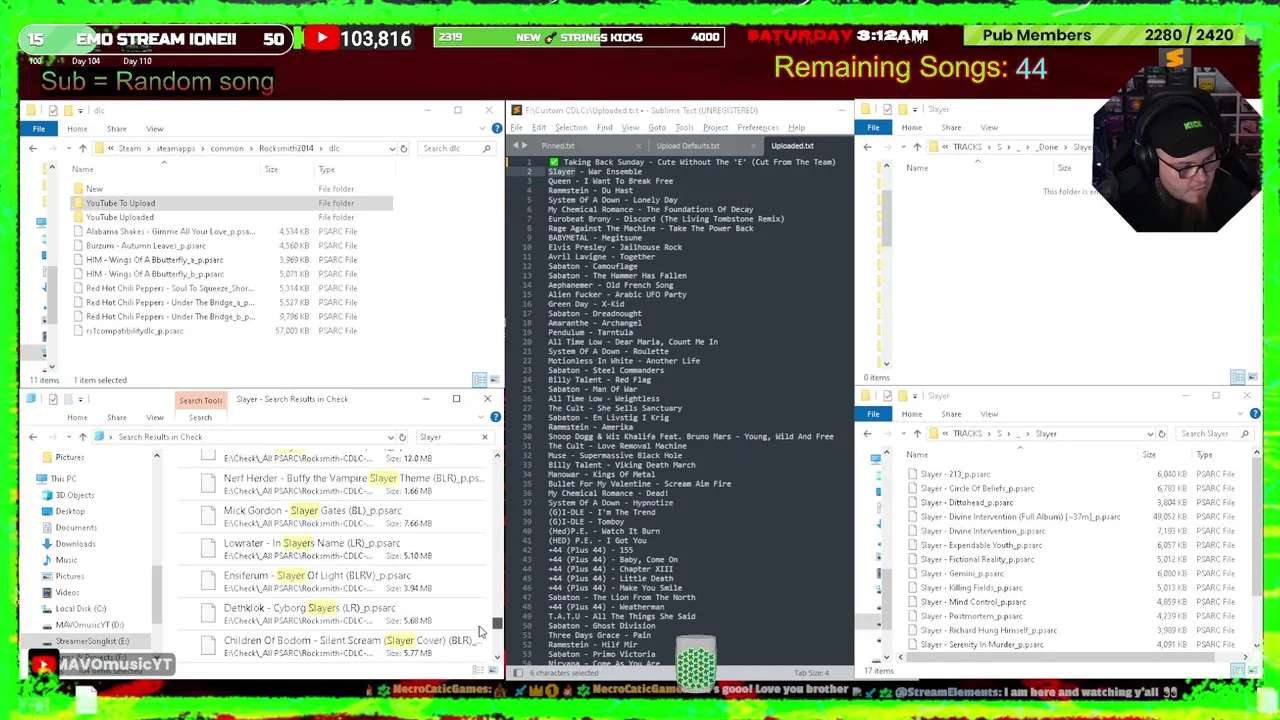
Task: Click Sublime Text tab scroll left arrow
Action: 517,146
